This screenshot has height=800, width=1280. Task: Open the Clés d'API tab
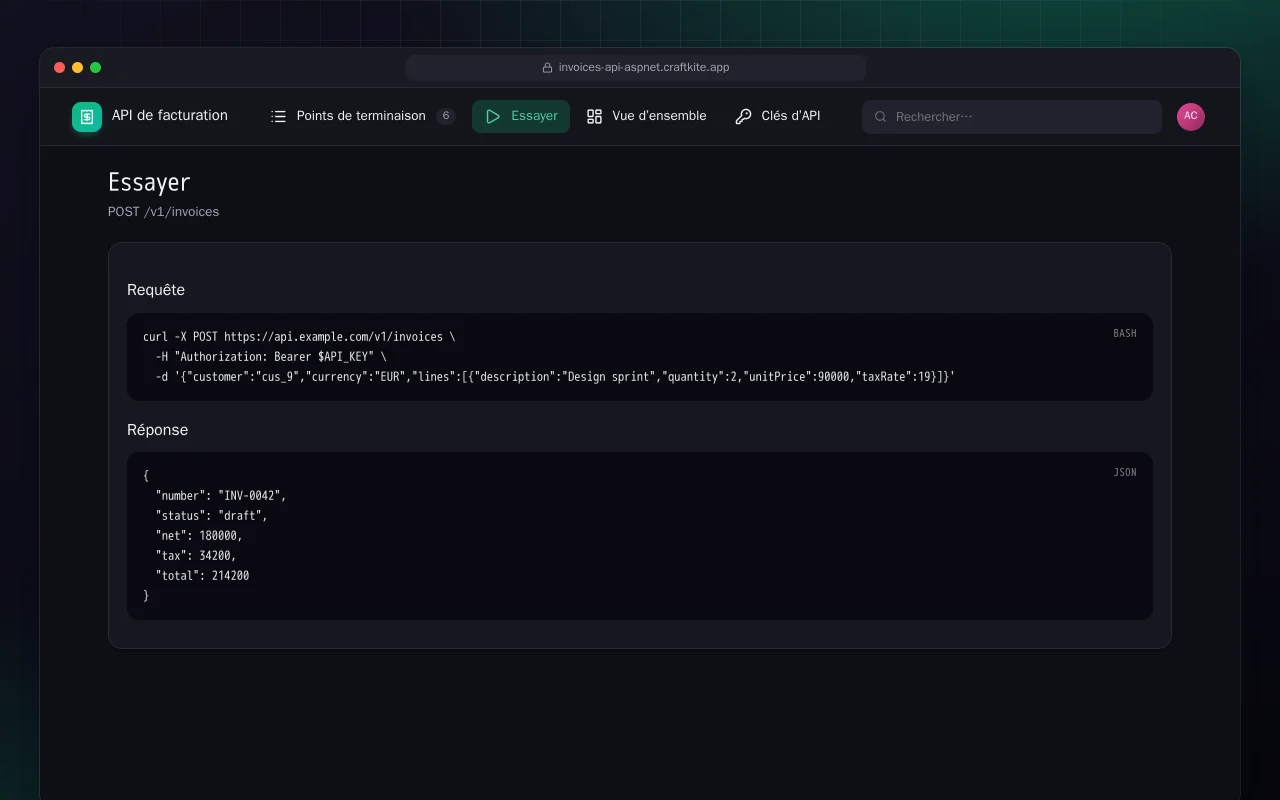pos(778,116)
